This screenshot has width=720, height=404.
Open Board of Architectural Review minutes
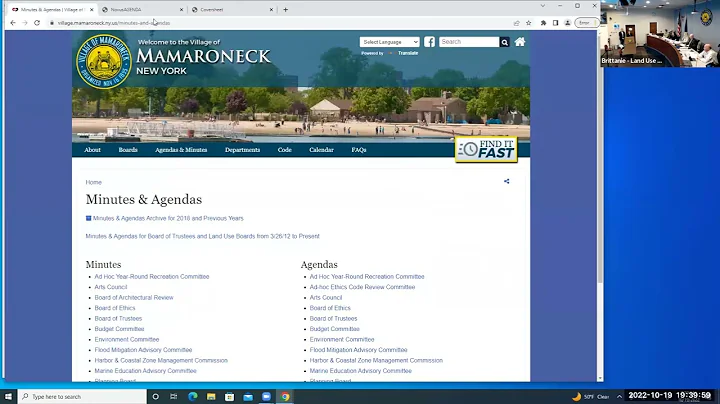point(134,297)
